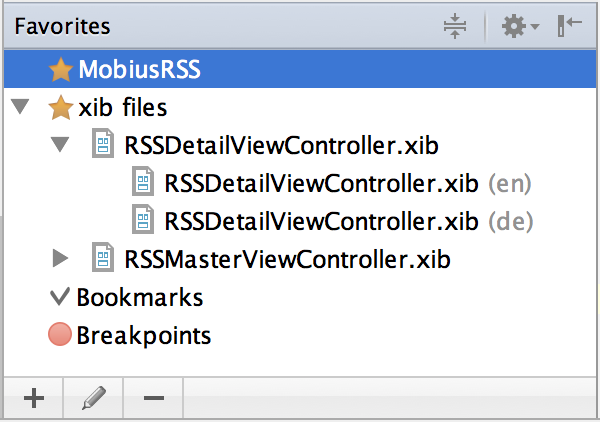This screenshot has height=422, width=600.
Task: Collapse the RSSDetailViewController.xib node
Action: pos(61,145)
